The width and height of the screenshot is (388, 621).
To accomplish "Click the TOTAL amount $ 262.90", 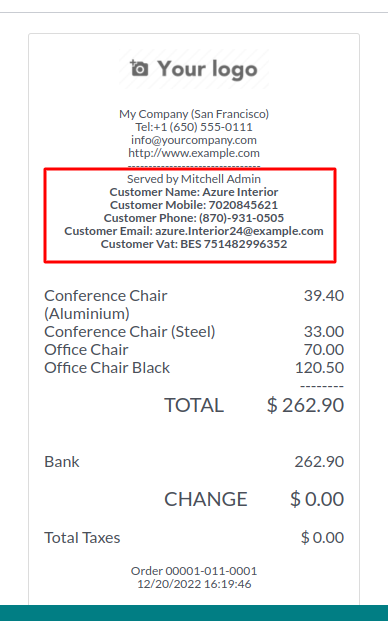I will [x=305, y=405].
